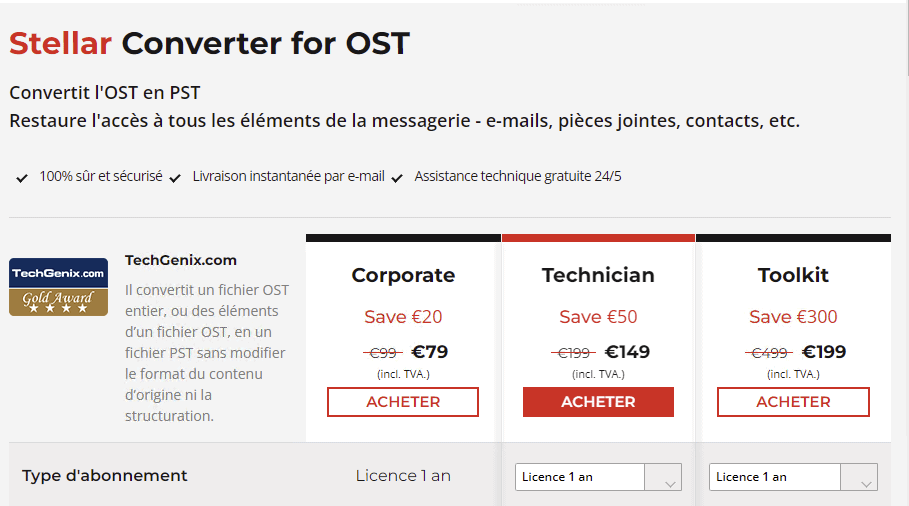
Task: Click the TechGenix.com reviewer name
Action: (181, 260)
